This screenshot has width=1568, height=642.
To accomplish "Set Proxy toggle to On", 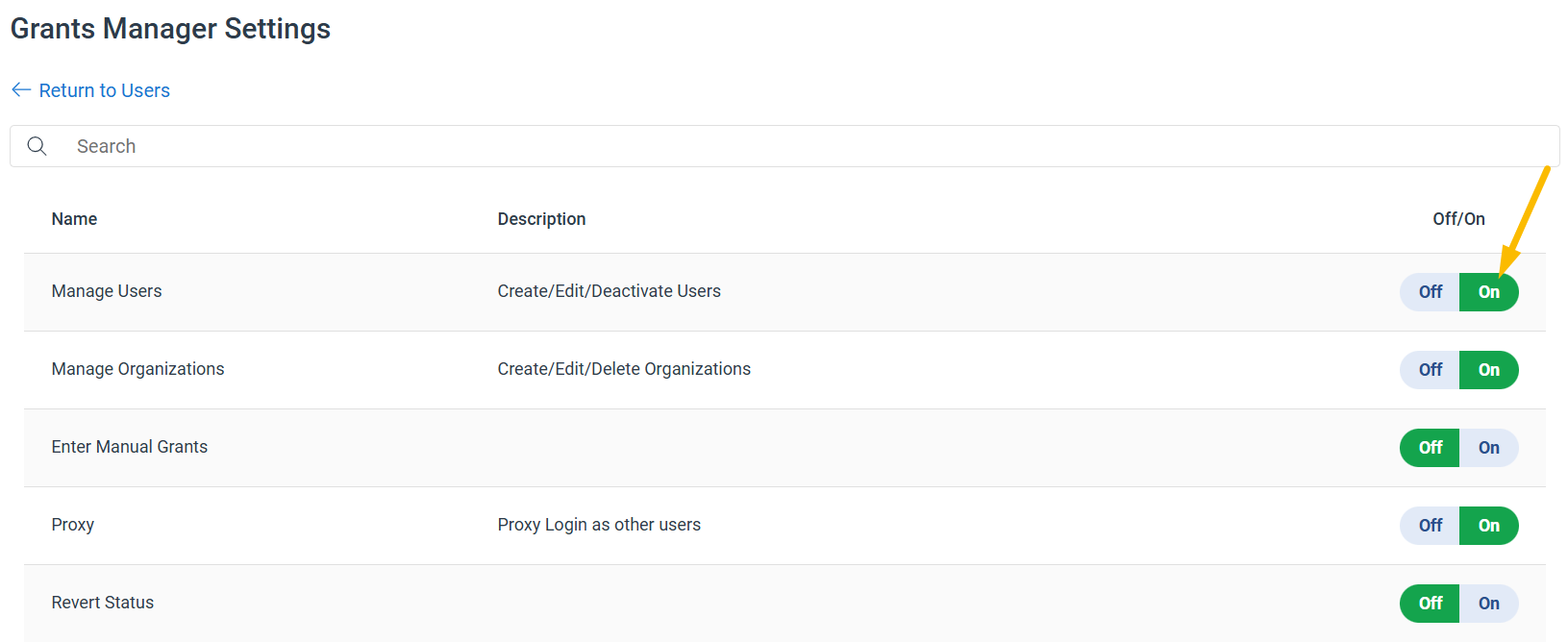I will point(1489,526).
